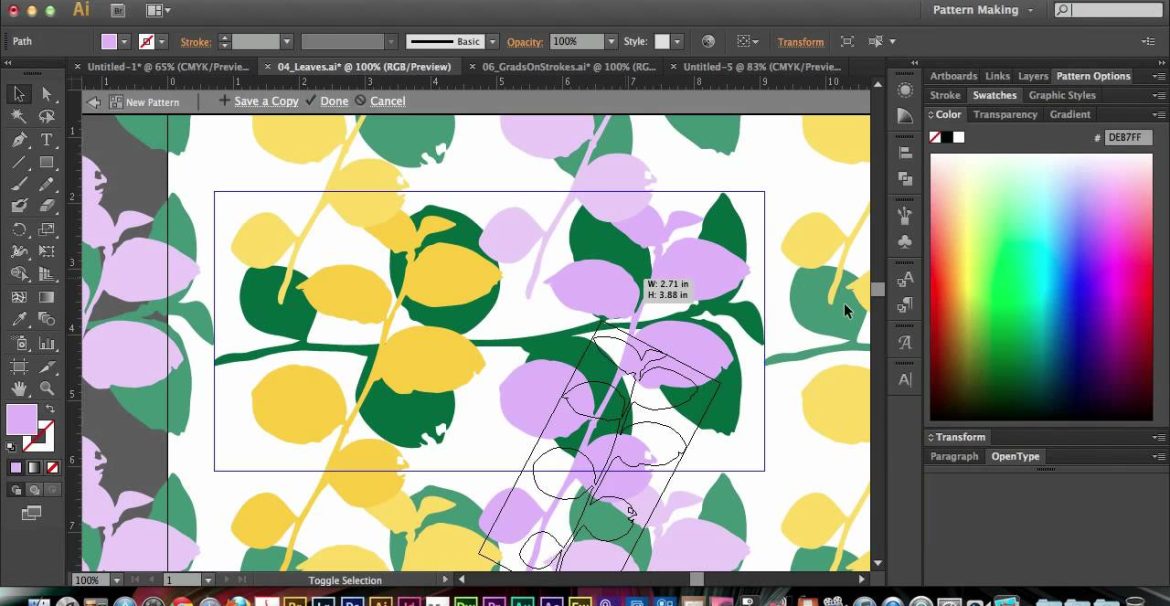Pick a color from the spectrum ramp
This screenshot has height=606, width=1170.
[1041, 287]
